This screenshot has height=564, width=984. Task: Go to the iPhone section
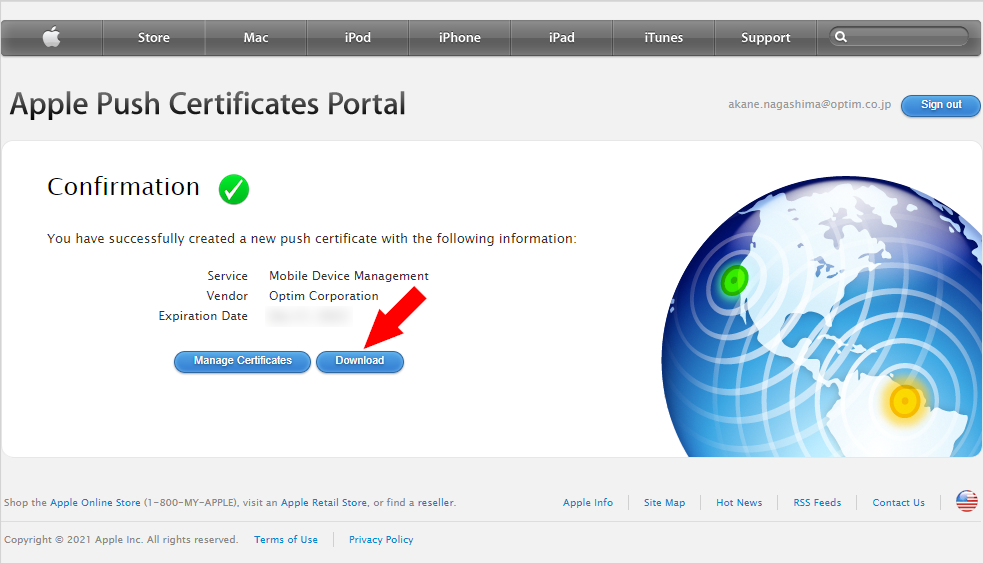pos(460,38)
